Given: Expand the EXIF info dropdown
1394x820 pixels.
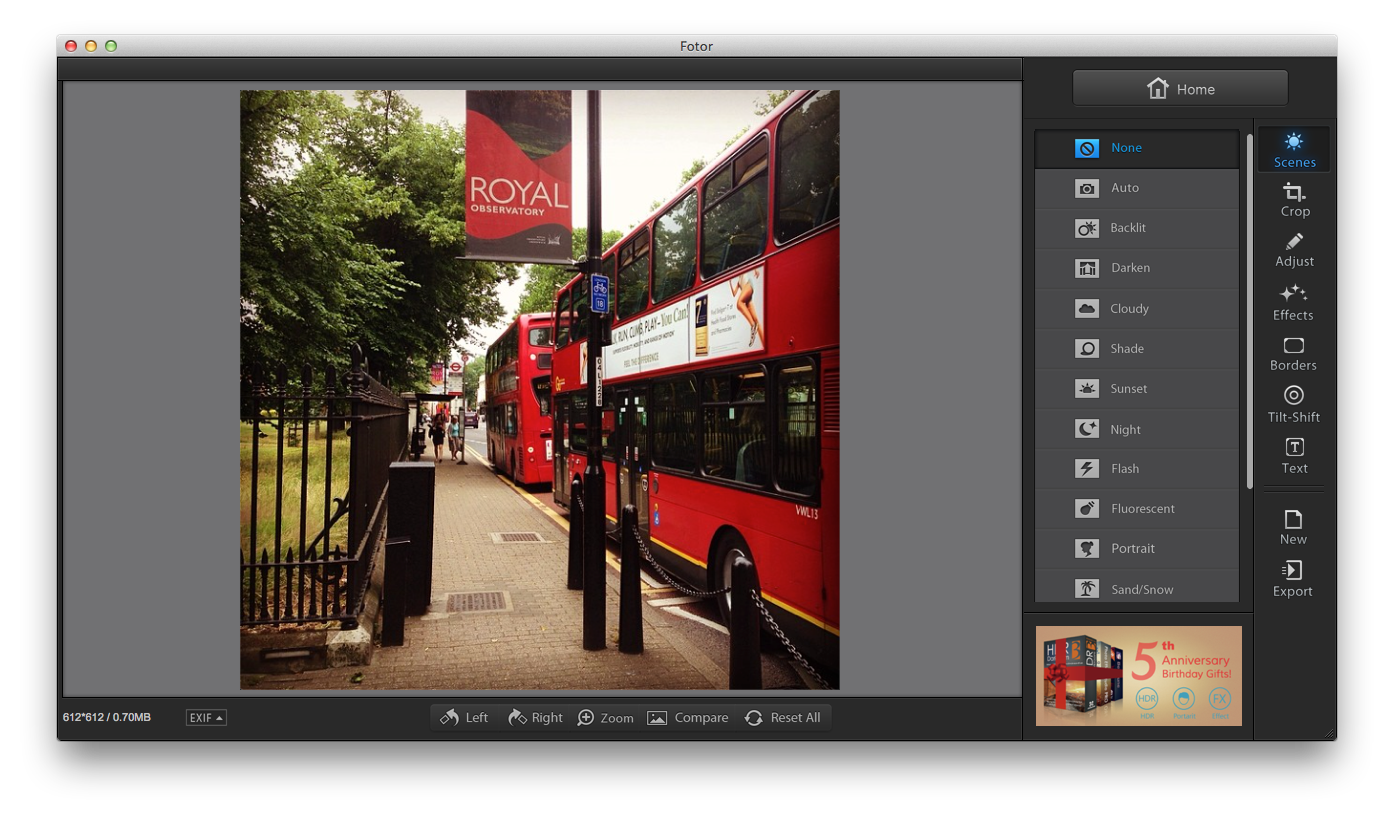Looking at the screenshot, I should coord(206,718).
